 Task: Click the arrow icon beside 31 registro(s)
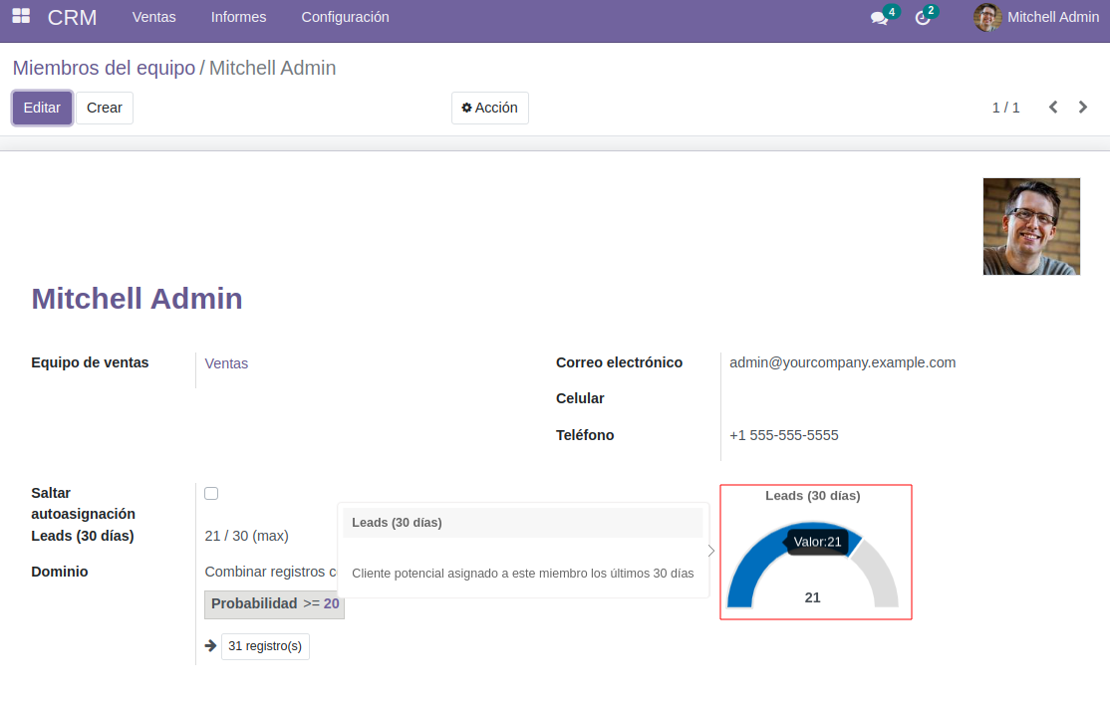[x=210, y=645]
